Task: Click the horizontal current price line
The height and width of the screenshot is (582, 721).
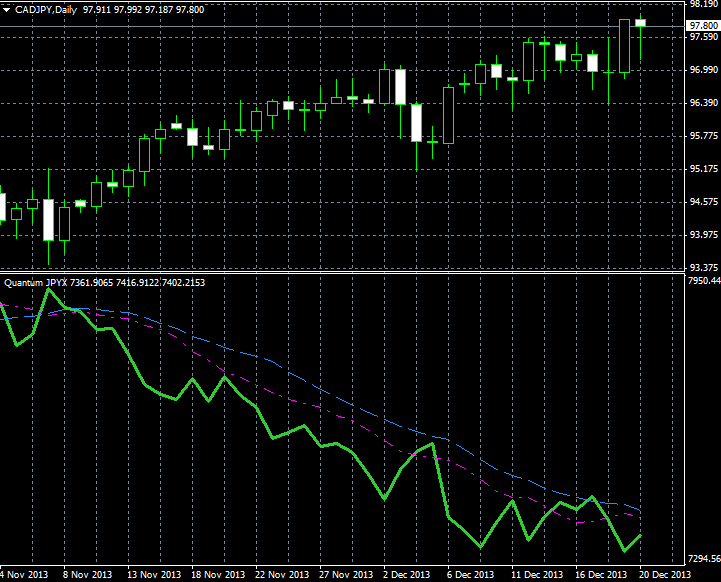Action: pos(300,26)
